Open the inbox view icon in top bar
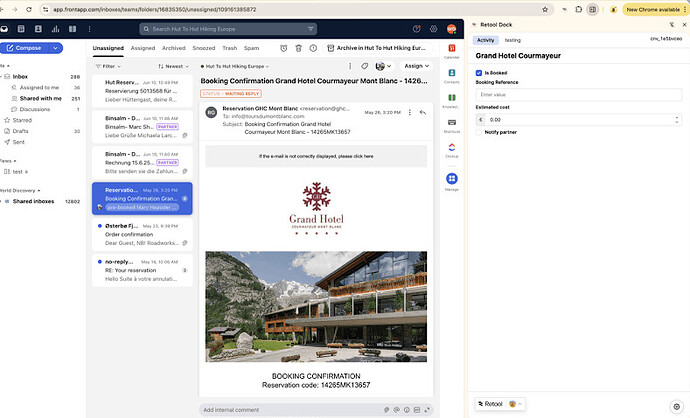 pos(4,29)
